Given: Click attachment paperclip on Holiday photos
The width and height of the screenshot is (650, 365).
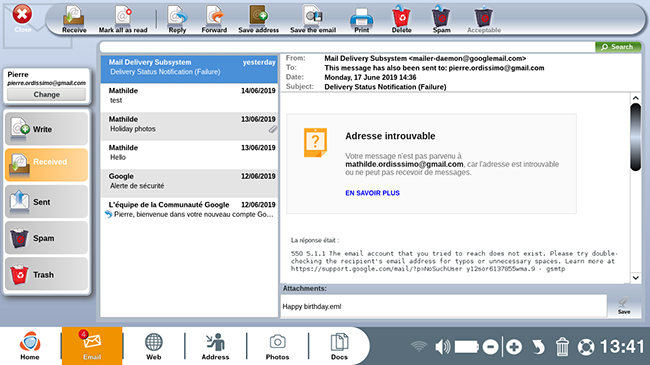Looking at the screenshot, I should [x=272, y=130].
